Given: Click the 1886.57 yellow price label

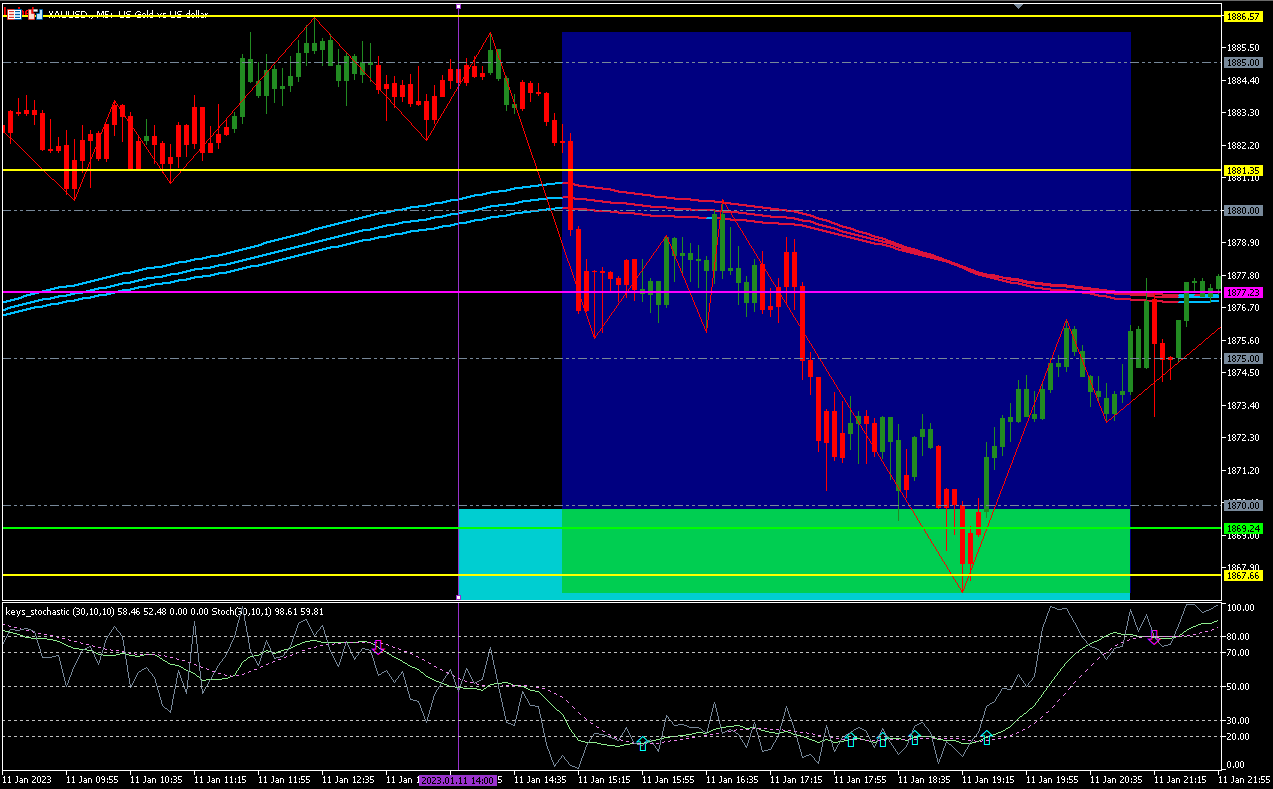Looking at the screenshot, I should click(x=1242, y=17).
